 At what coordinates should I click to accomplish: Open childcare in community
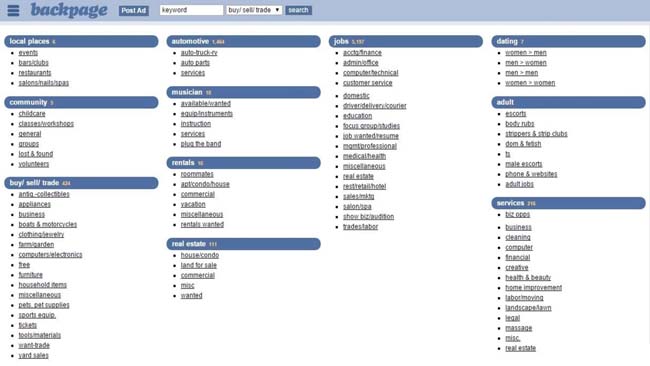tap(32, 114)
